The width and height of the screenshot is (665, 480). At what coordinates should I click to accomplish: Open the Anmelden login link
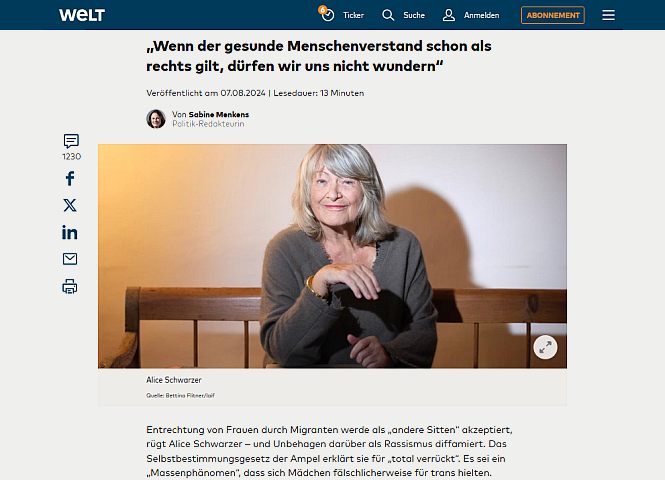pyautogui.click(x=481, y=15)
